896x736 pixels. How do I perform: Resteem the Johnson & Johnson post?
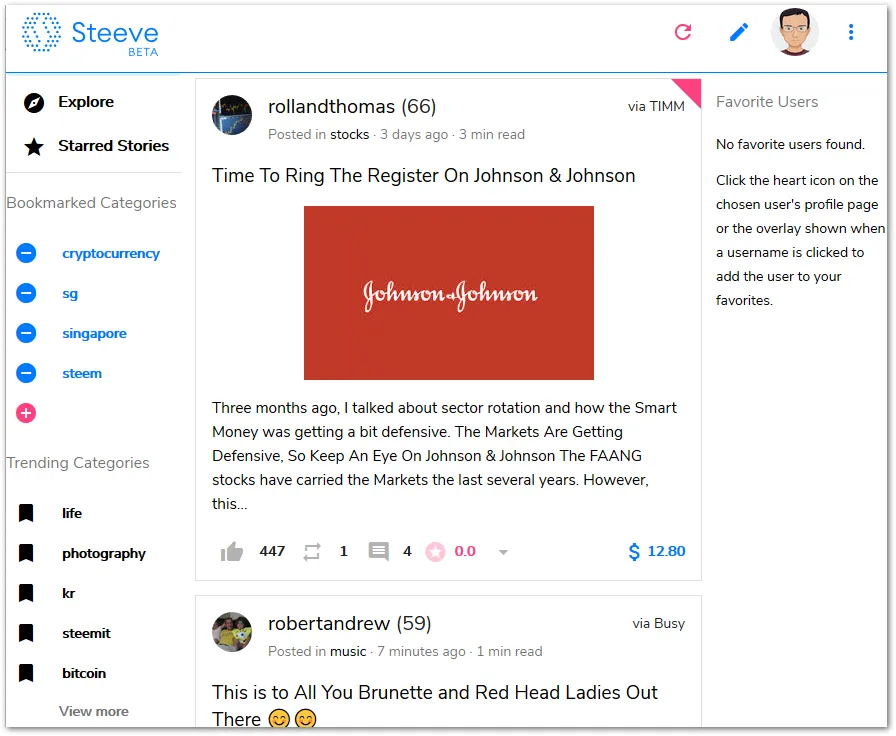(312, 551)
